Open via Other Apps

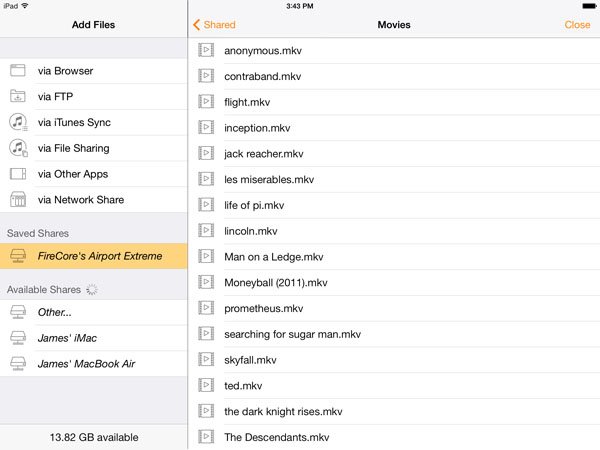click(94, 174)
